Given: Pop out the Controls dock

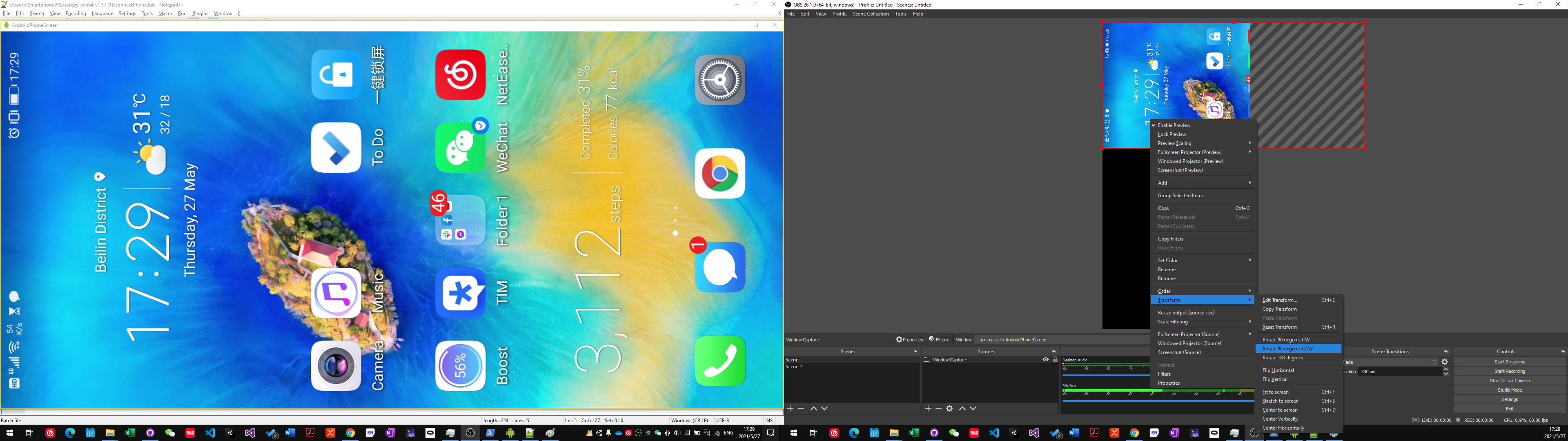Looking at the screenshot, I should click(x=1563, y=352).
